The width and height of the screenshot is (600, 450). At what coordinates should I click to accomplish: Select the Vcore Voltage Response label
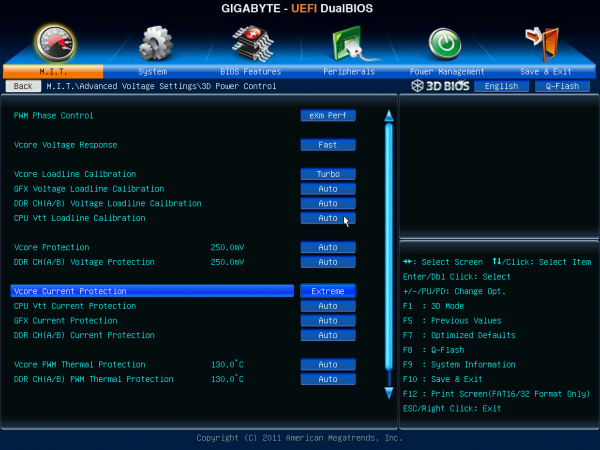65,145
